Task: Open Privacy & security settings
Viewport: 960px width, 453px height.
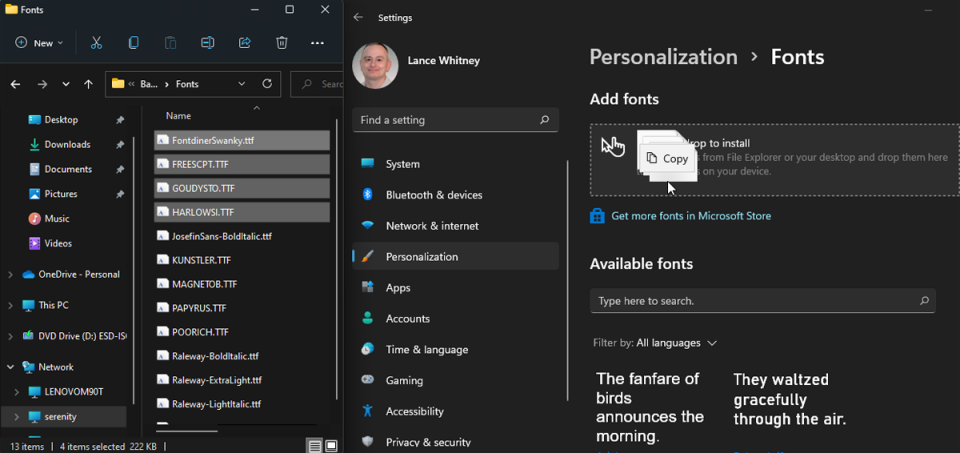Action: [x=456, y=442]
